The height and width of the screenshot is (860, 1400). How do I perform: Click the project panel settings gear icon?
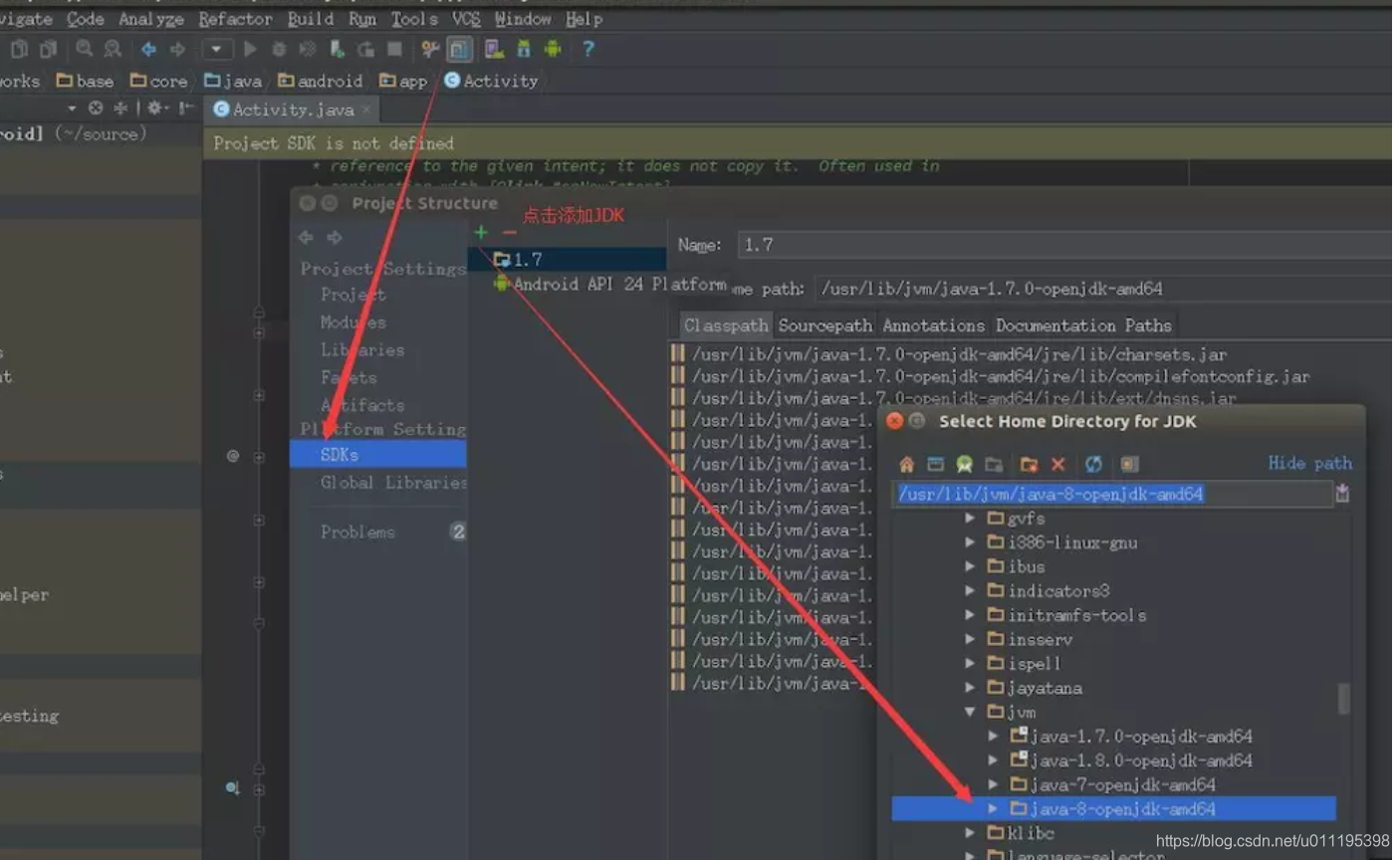pyautogui.click(x=157, y=107)
